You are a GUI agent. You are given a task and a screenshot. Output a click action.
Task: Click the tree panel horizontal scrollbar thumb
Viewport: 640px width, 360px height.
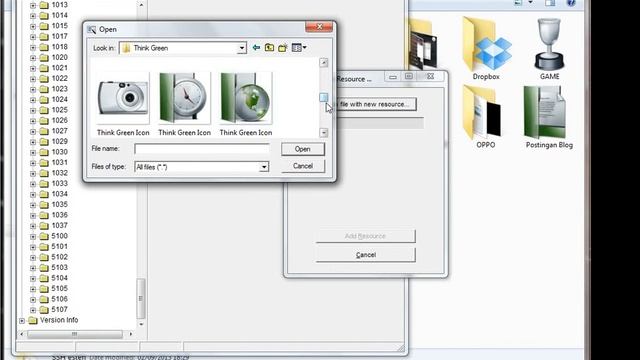tap(75, 334)
